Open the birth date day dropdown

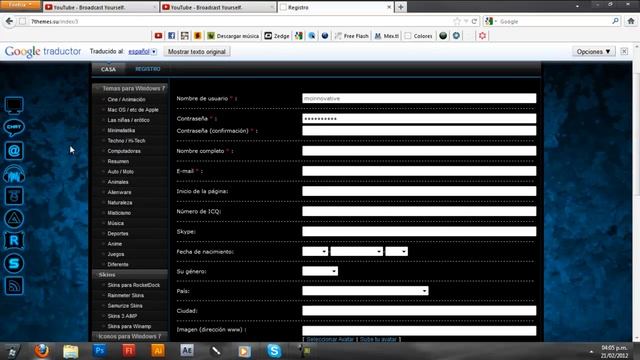tap(315, 251)
